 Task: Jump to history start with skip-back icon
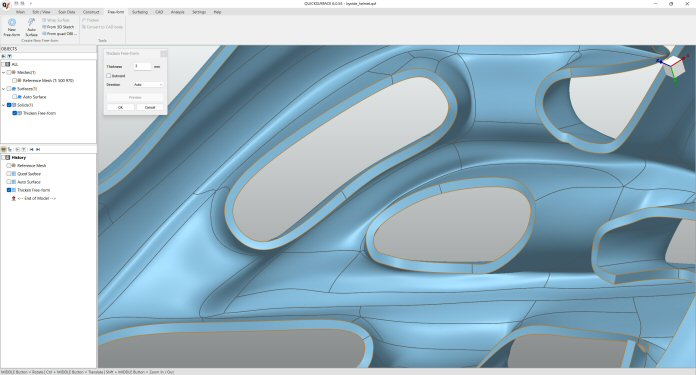(32, 150)
